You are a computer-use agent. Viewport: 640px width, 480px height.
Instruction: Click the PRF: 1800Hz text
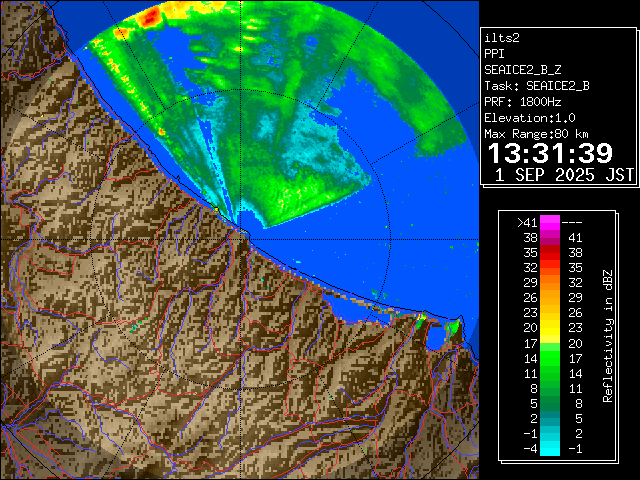click(520, 101)
